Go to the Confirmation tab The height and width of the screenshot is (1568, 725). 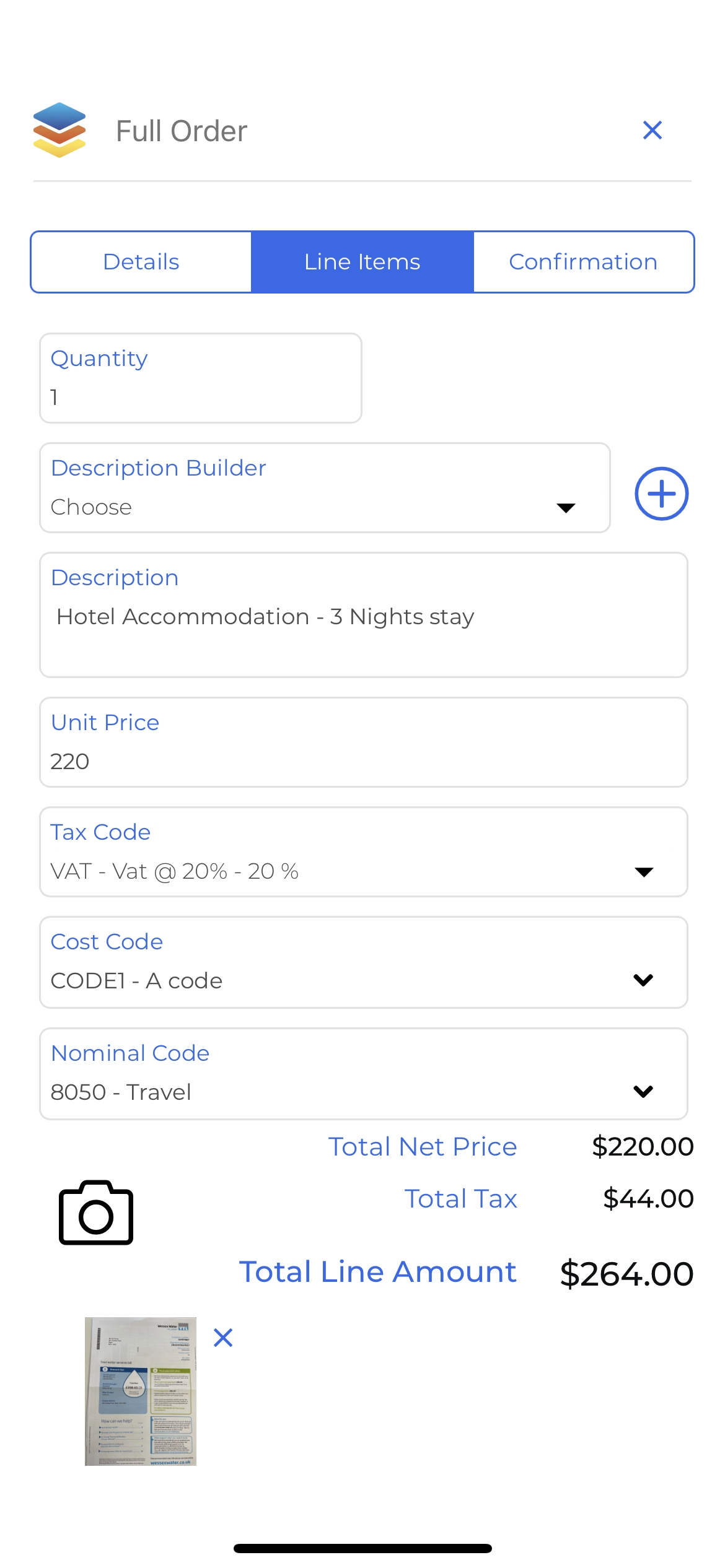point(583,262)
